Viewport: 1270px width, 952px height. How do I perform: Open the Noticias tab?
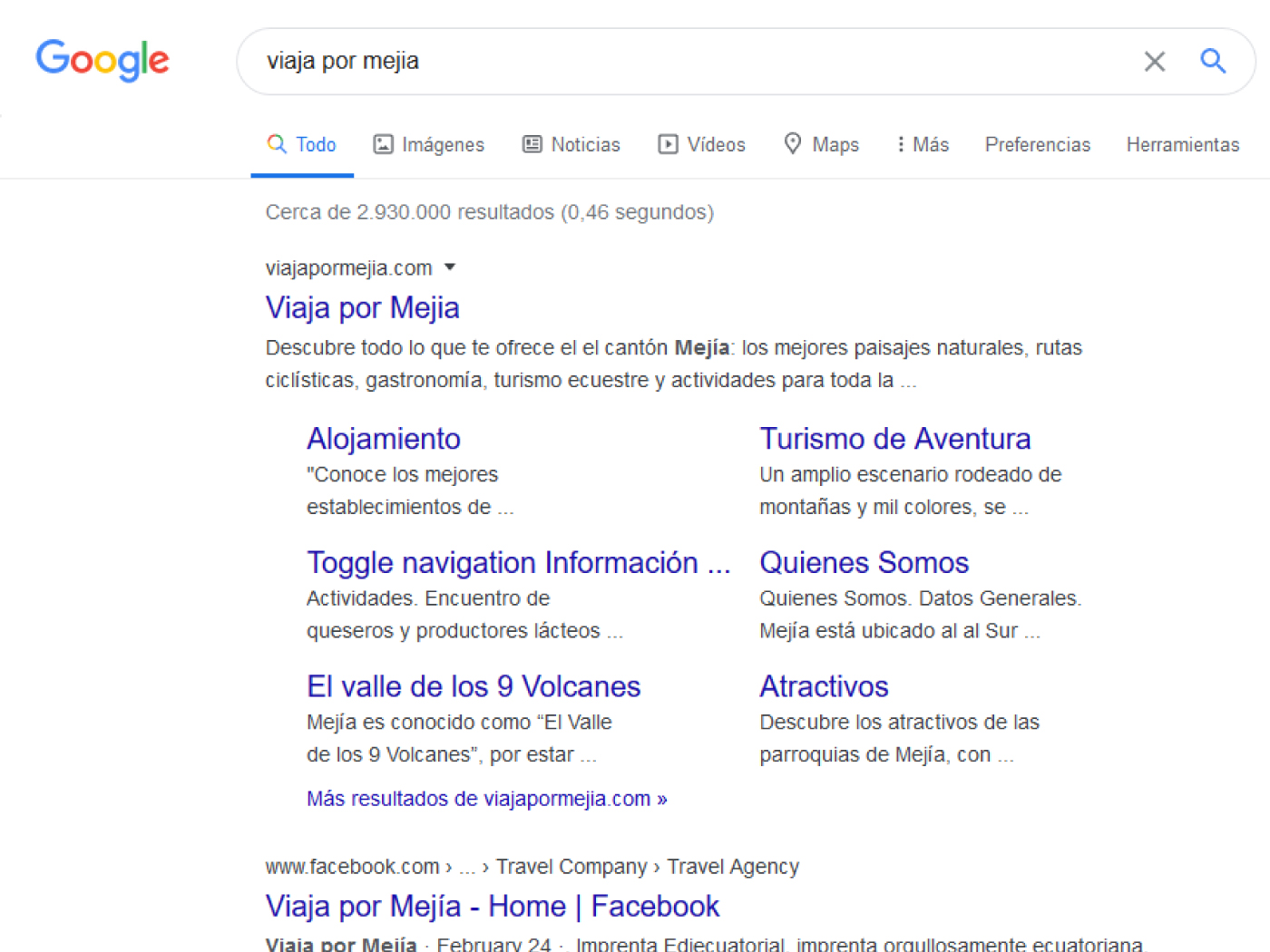click(x=571, y=144)
